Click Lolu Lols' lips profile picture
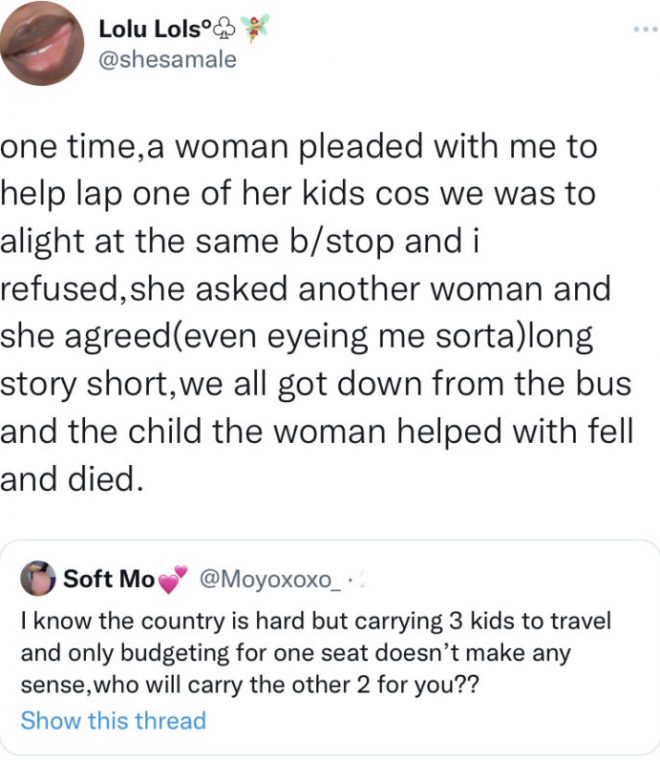This screenshot has width=660, height=760. click(x=42, y=44)
